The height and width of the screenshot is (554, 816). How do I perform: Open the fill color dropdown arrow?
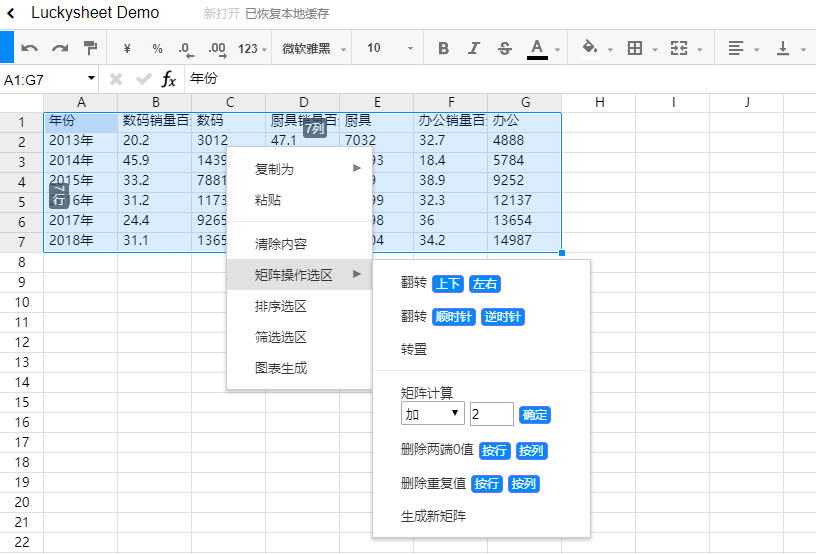(x=610, y=49)
